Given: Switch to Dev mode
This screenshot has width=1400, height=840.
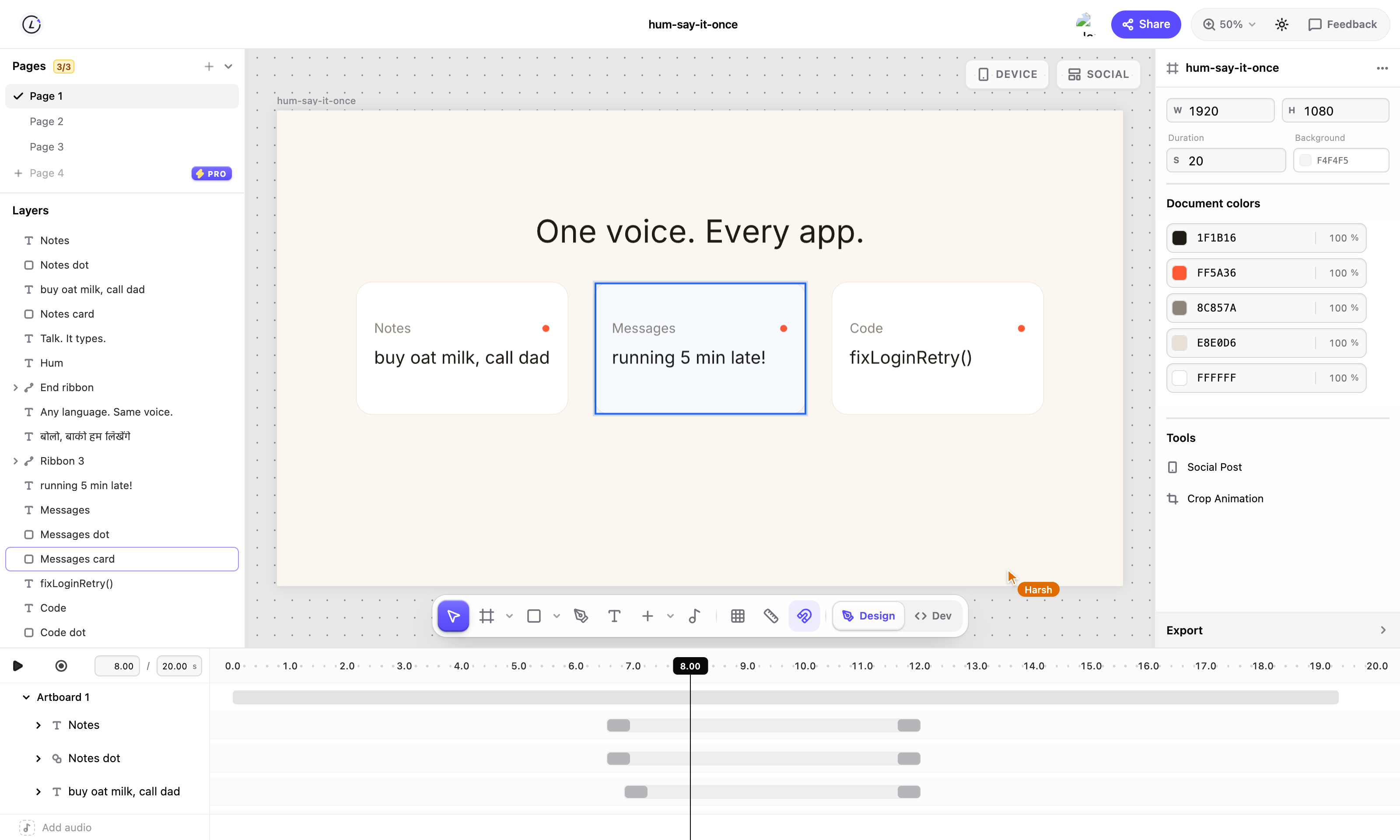Looking at the screenshot, I should [933, 616].
